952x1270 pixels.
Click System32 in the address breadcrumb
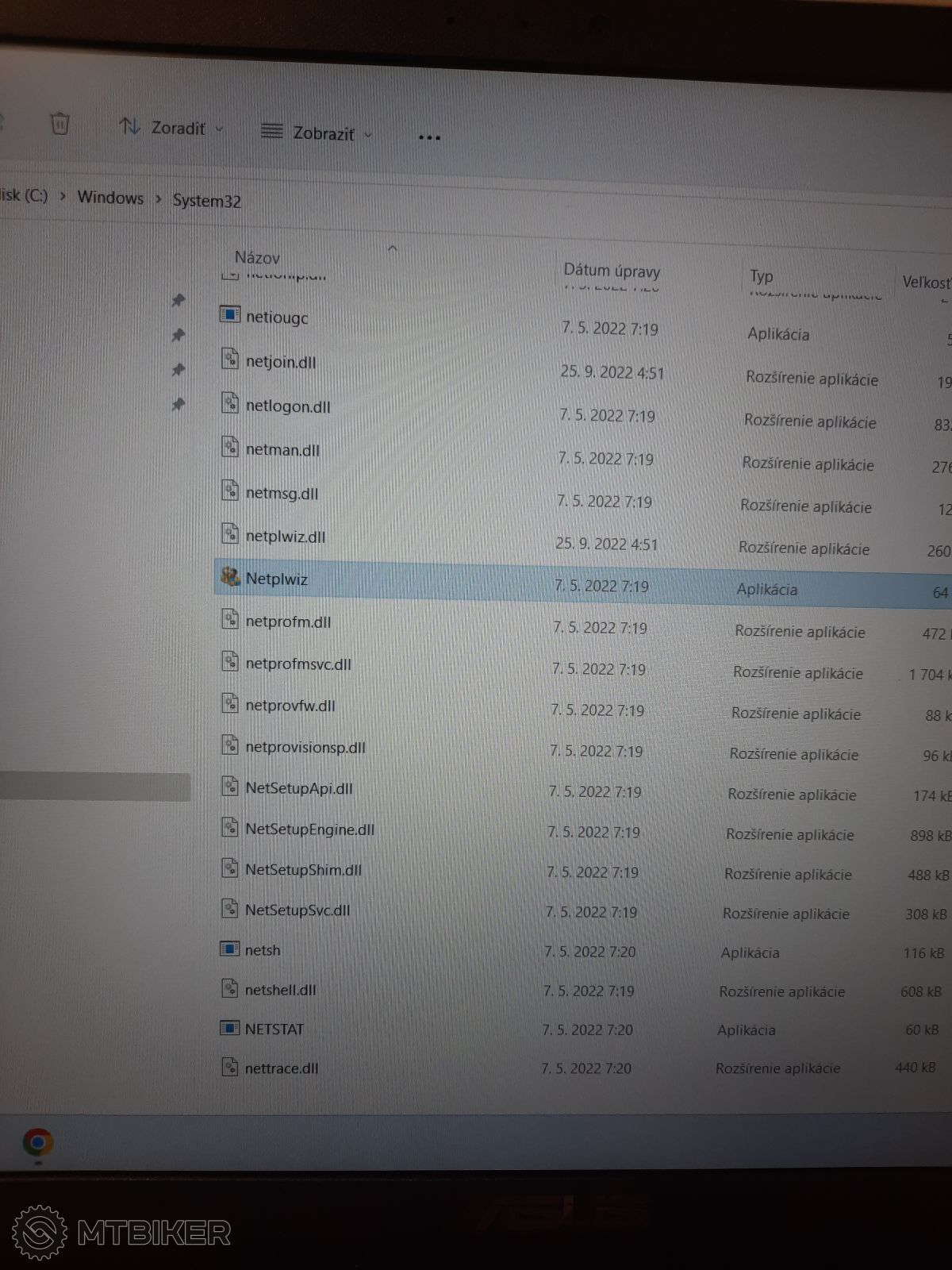[x=207, y=201]
